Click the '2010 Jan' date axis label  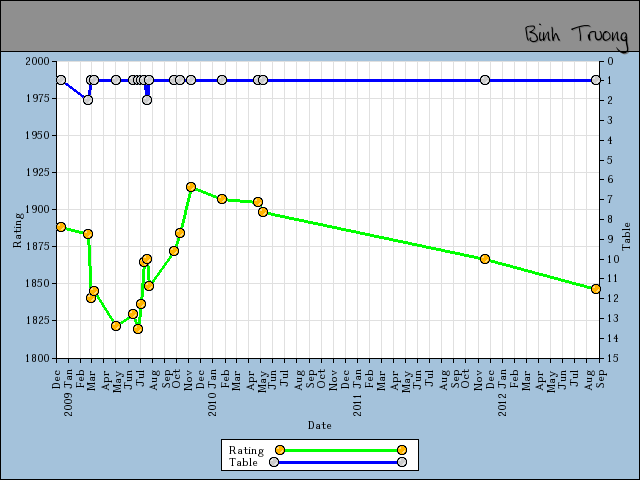(212, 392)
